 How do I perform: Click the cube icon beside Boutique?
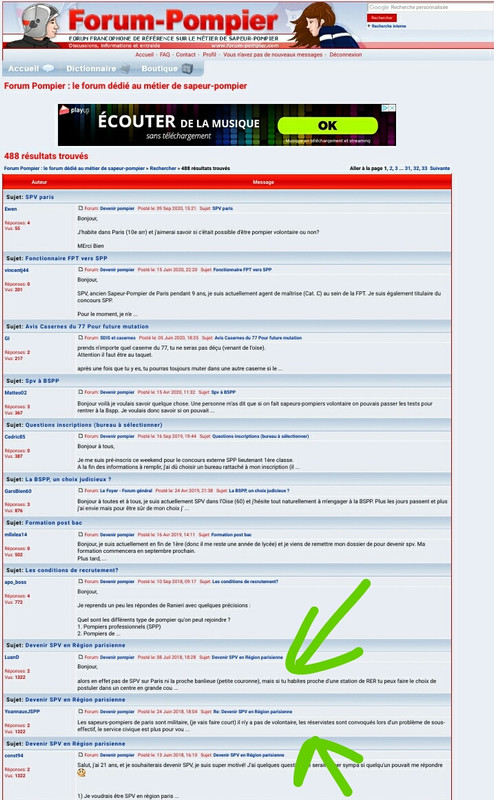coord(187,68)
